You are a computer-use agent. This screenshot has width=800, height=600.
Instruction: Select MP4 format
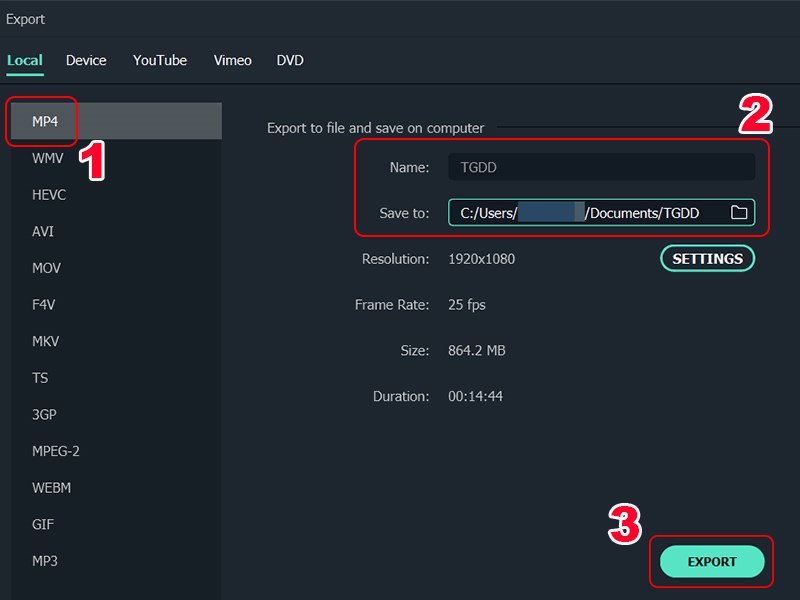(116, 121)
